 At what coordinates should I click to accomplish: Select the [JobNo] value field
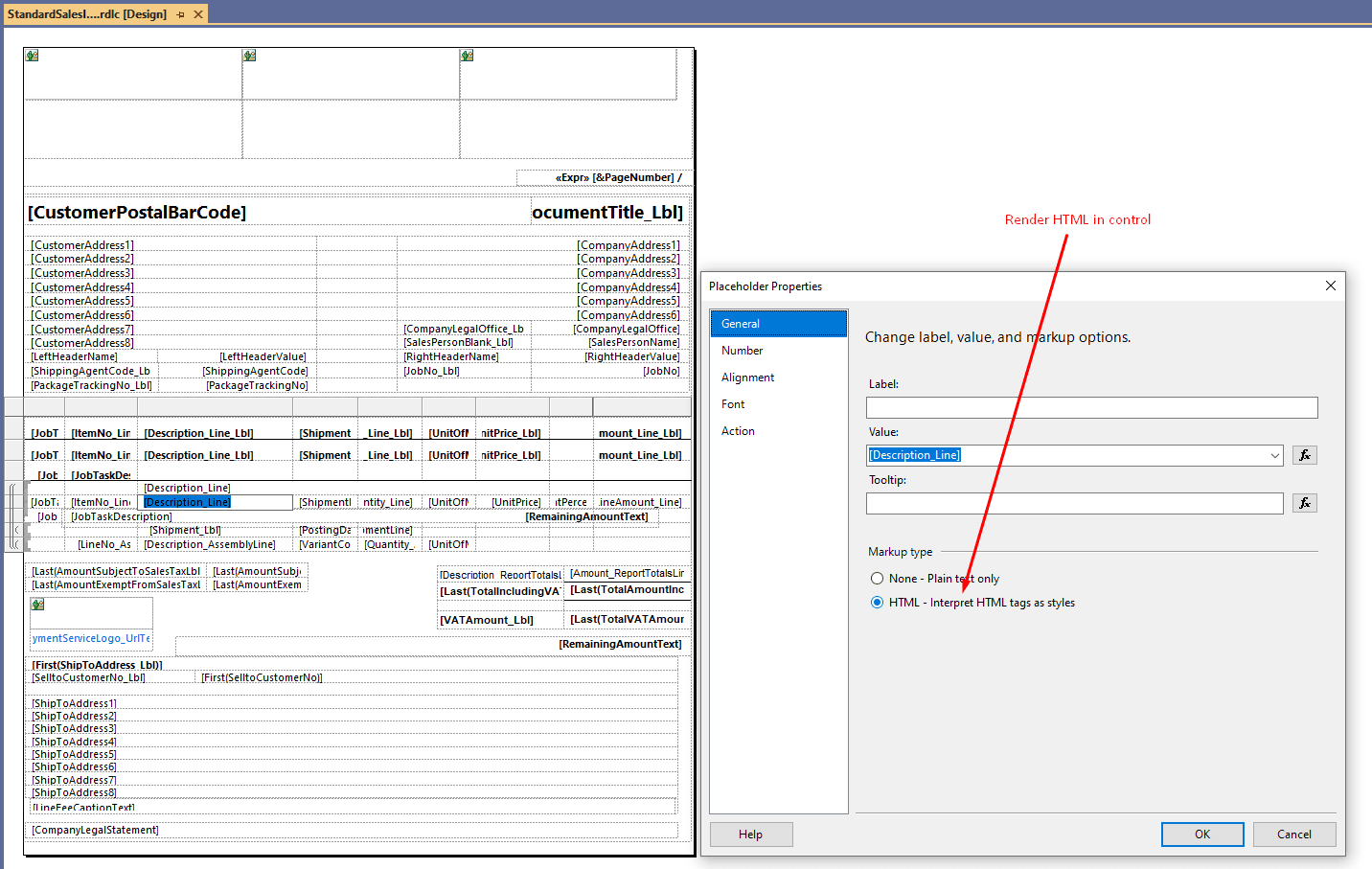pyautogui.click(x=661, y=371)
